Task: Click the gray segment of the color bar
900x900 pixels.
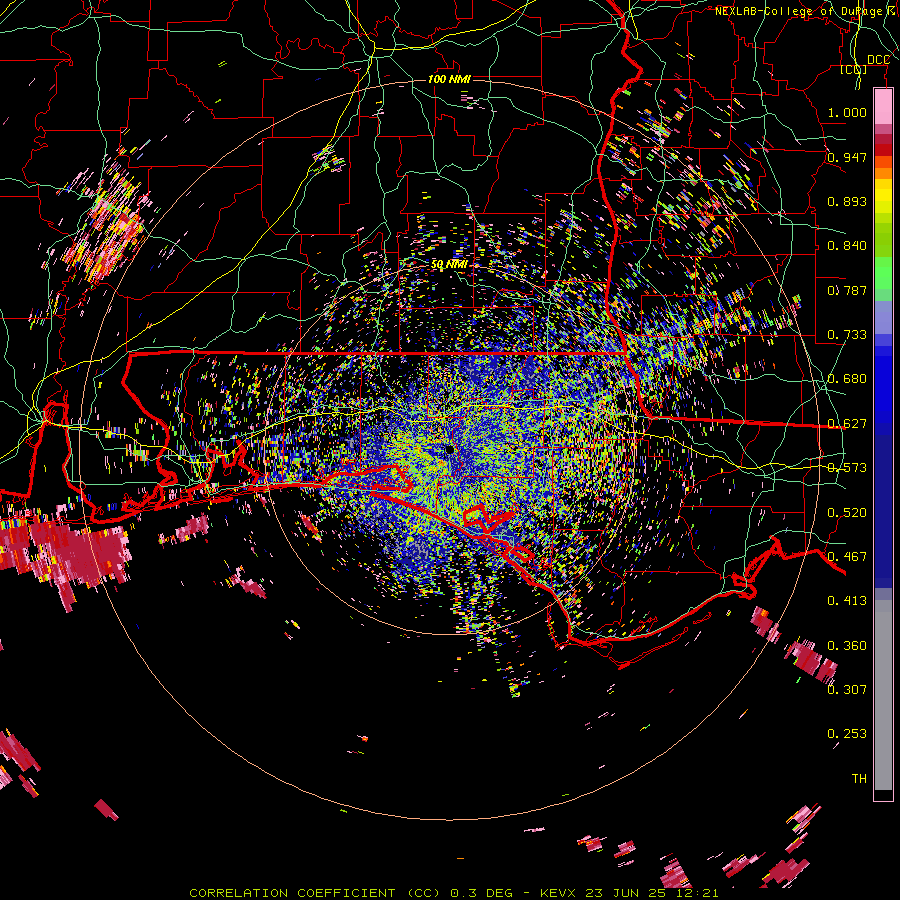Action: coord(883,695)
